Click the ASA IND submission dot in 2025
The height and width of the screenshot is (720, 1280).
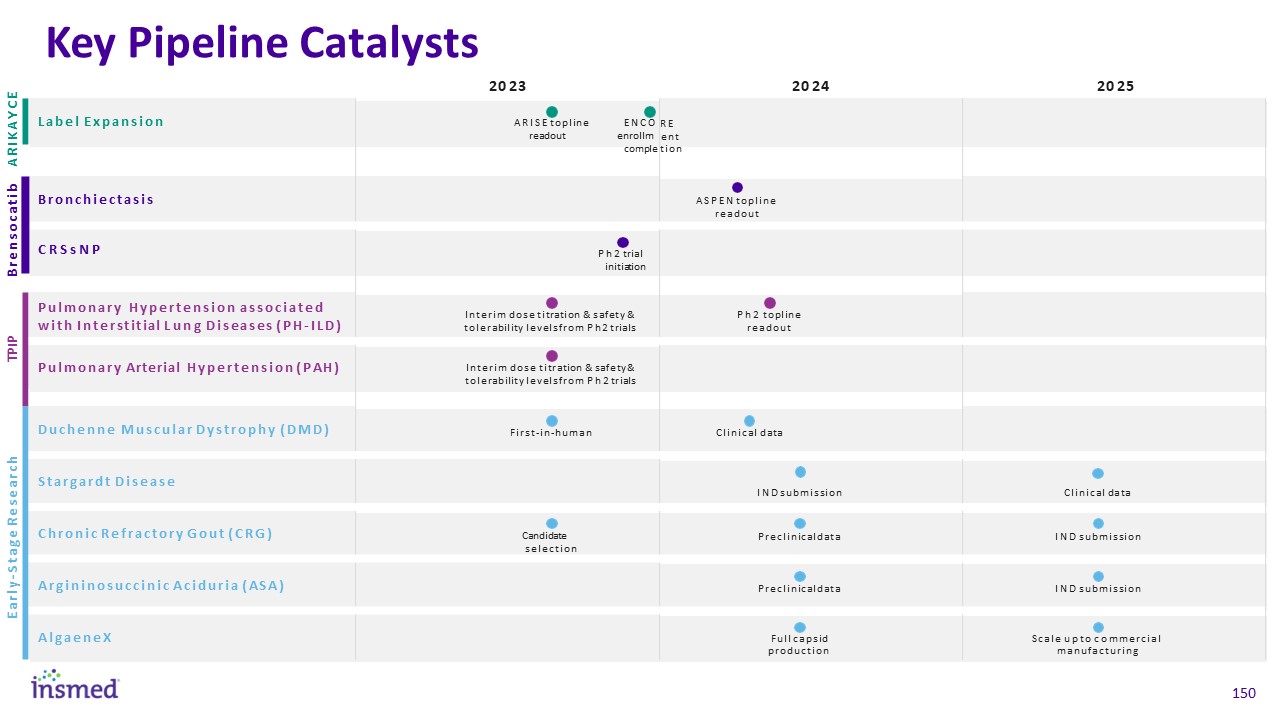tap(1098, 576)
